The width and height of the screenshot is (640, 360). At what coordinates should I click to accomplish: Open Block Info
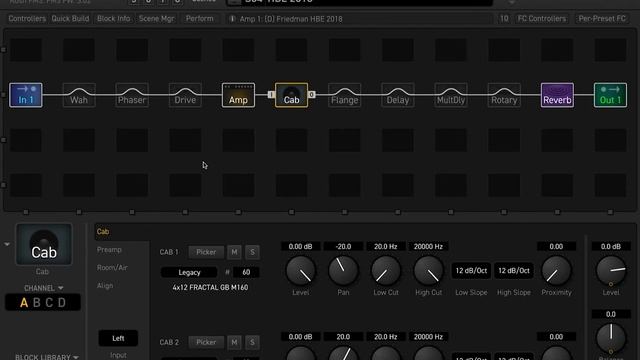click(113, 19)
